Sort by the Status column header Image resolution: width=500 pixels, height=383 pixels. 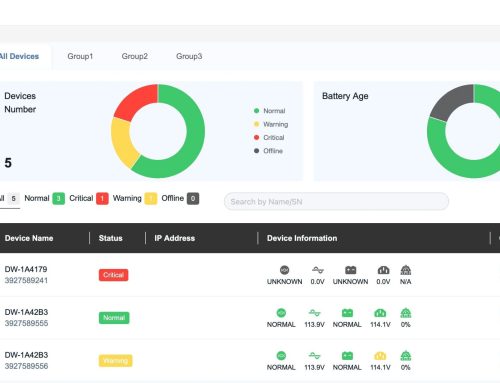[111, 238]
